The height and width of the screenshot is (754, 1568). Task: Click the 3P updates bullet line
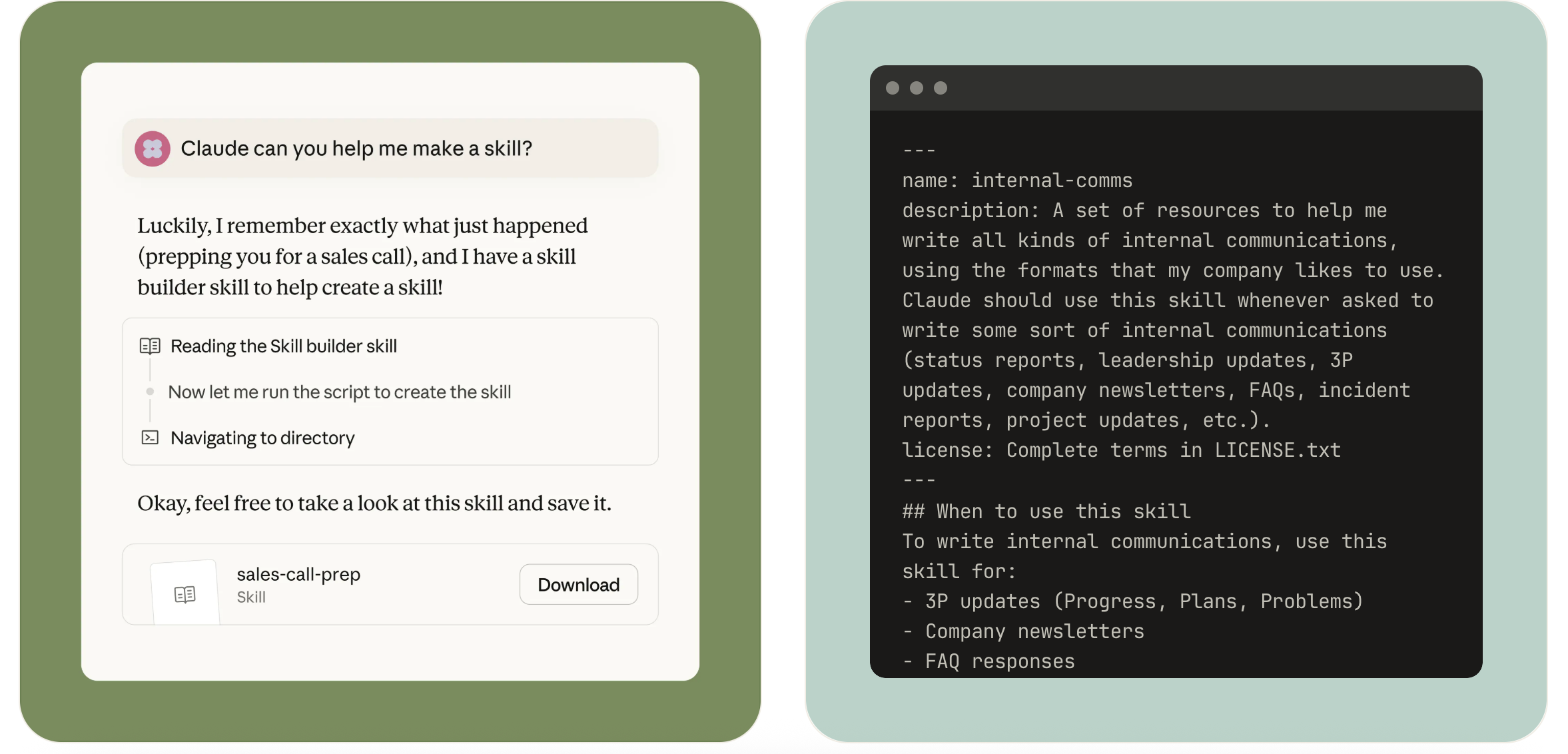pyautogui.click(x=1132, y=601)
